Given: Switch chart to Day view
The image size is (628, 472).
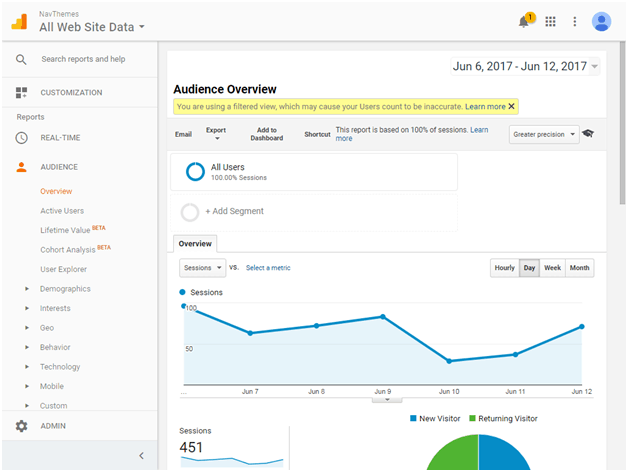Looking at the screenshot, I should [529, 268].
